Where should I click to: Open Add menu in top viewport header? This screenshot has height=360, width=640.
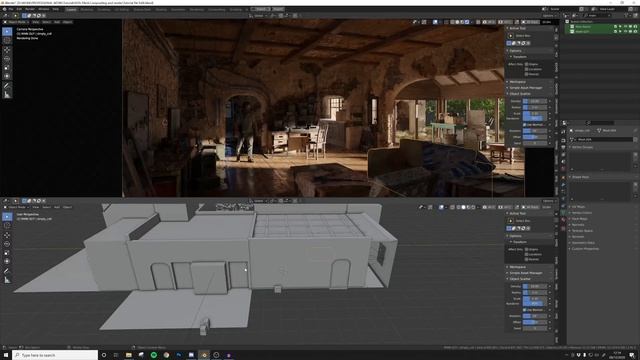(57, 22)
